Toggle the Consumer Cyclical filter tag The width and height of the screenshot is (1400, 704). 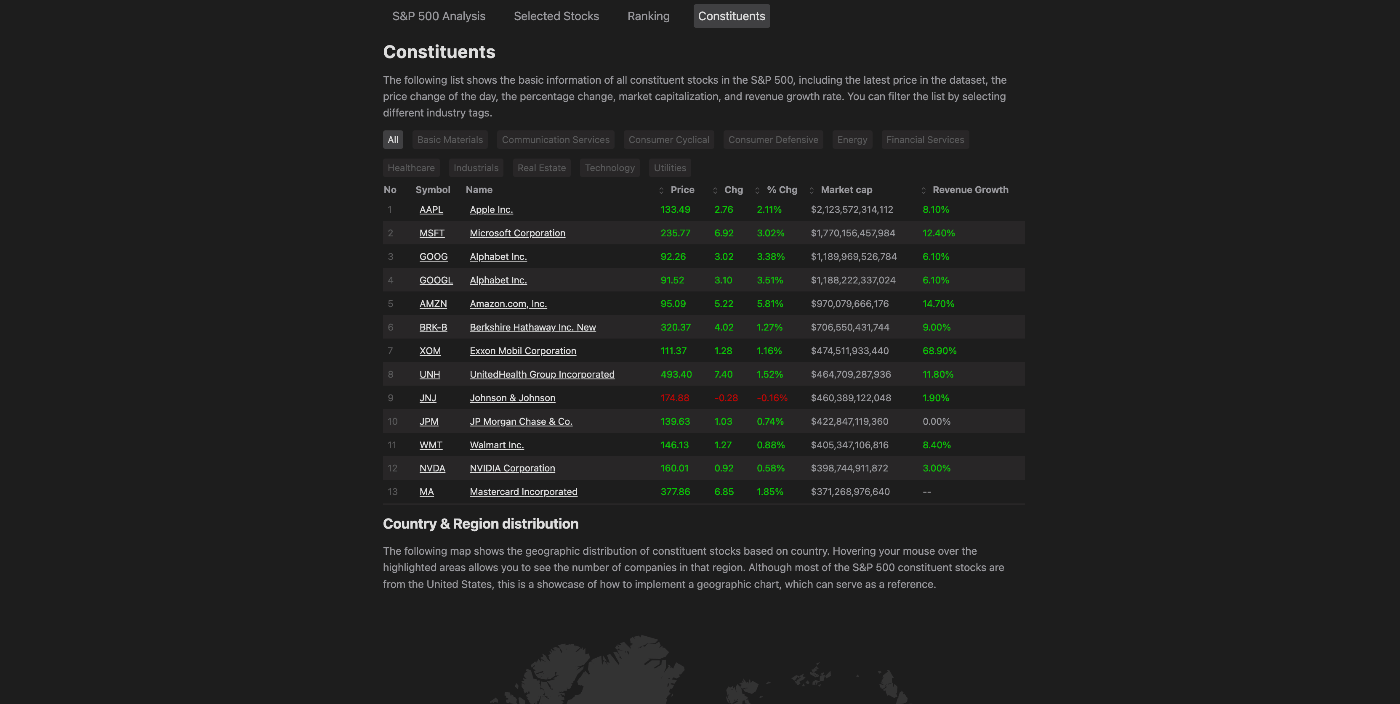(669, 140)
